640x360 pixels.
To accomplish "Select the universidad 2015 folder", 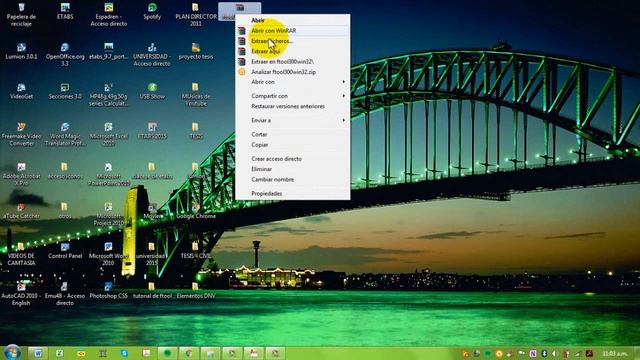I will tap(151, 254).
